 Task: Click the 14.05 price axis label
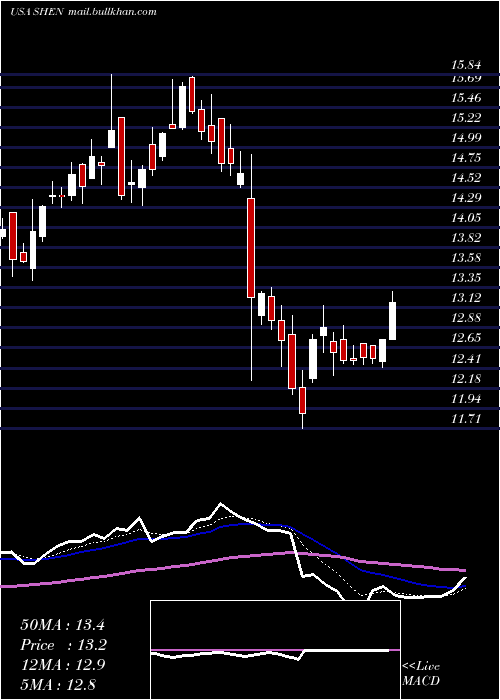466,218
